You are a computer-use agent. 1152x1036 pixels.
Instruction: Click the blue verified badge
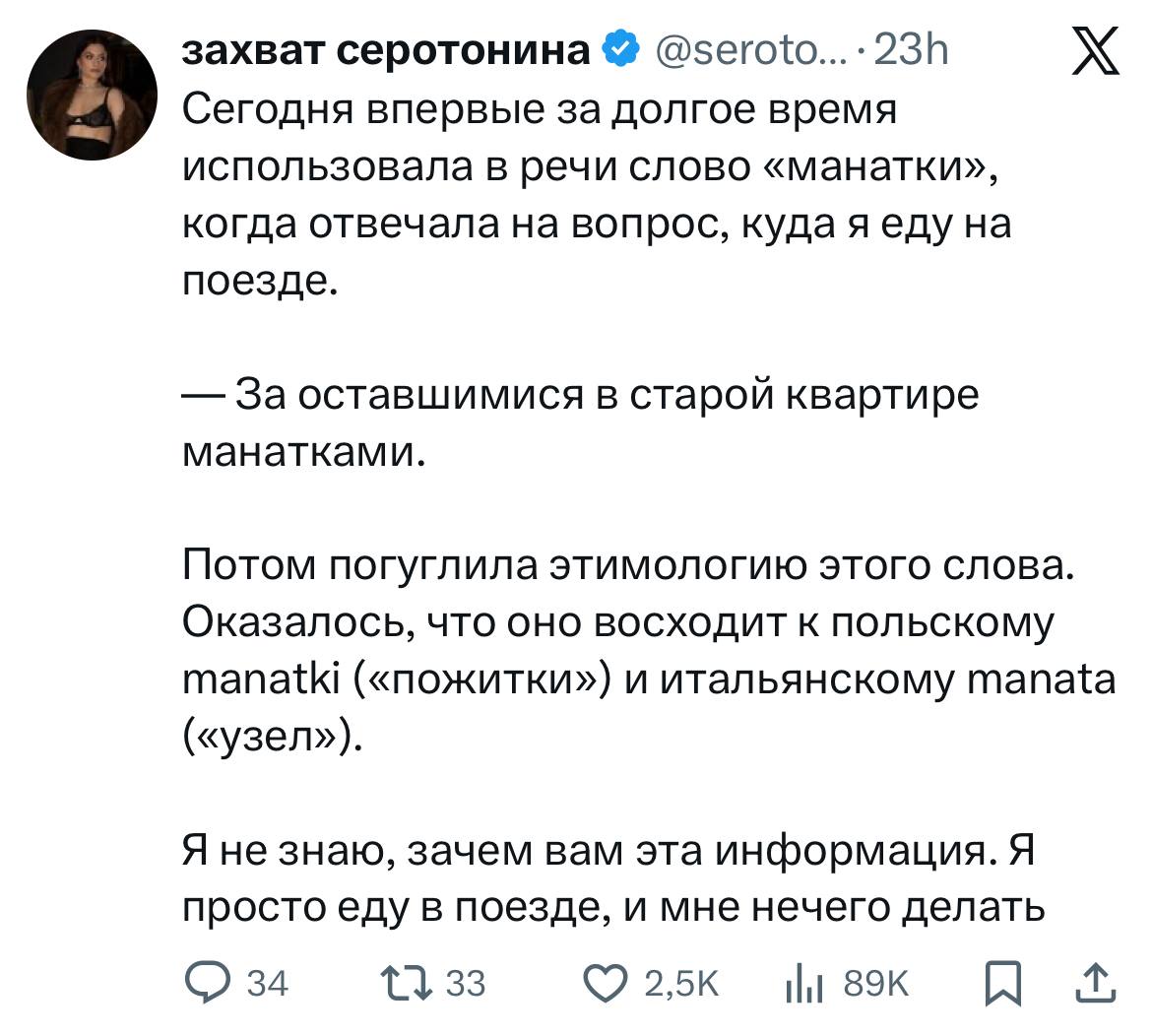(x=619, y=50)
